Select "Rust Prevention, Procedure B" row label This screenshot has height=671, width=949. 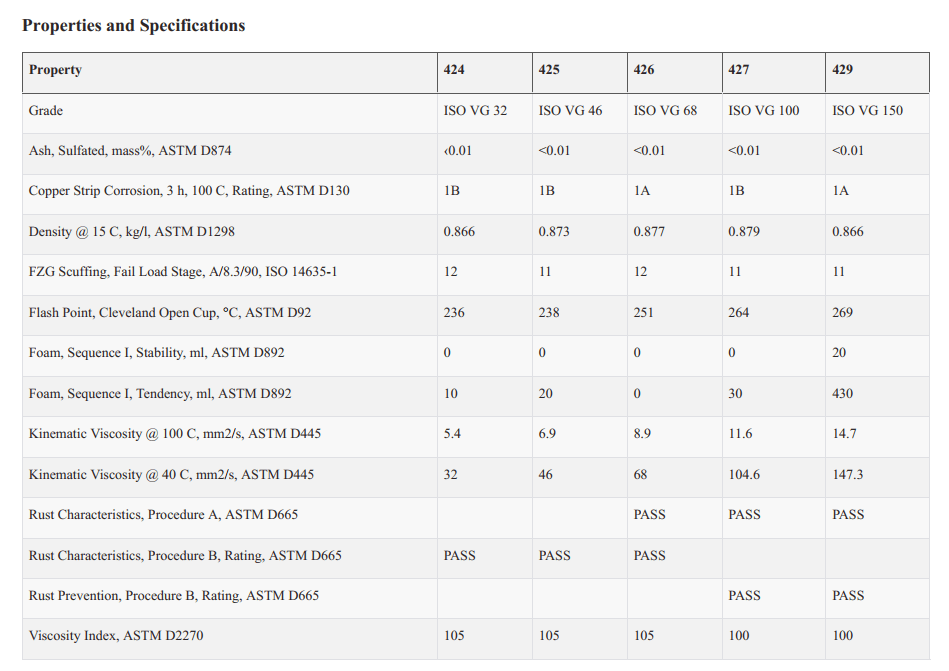174,596
